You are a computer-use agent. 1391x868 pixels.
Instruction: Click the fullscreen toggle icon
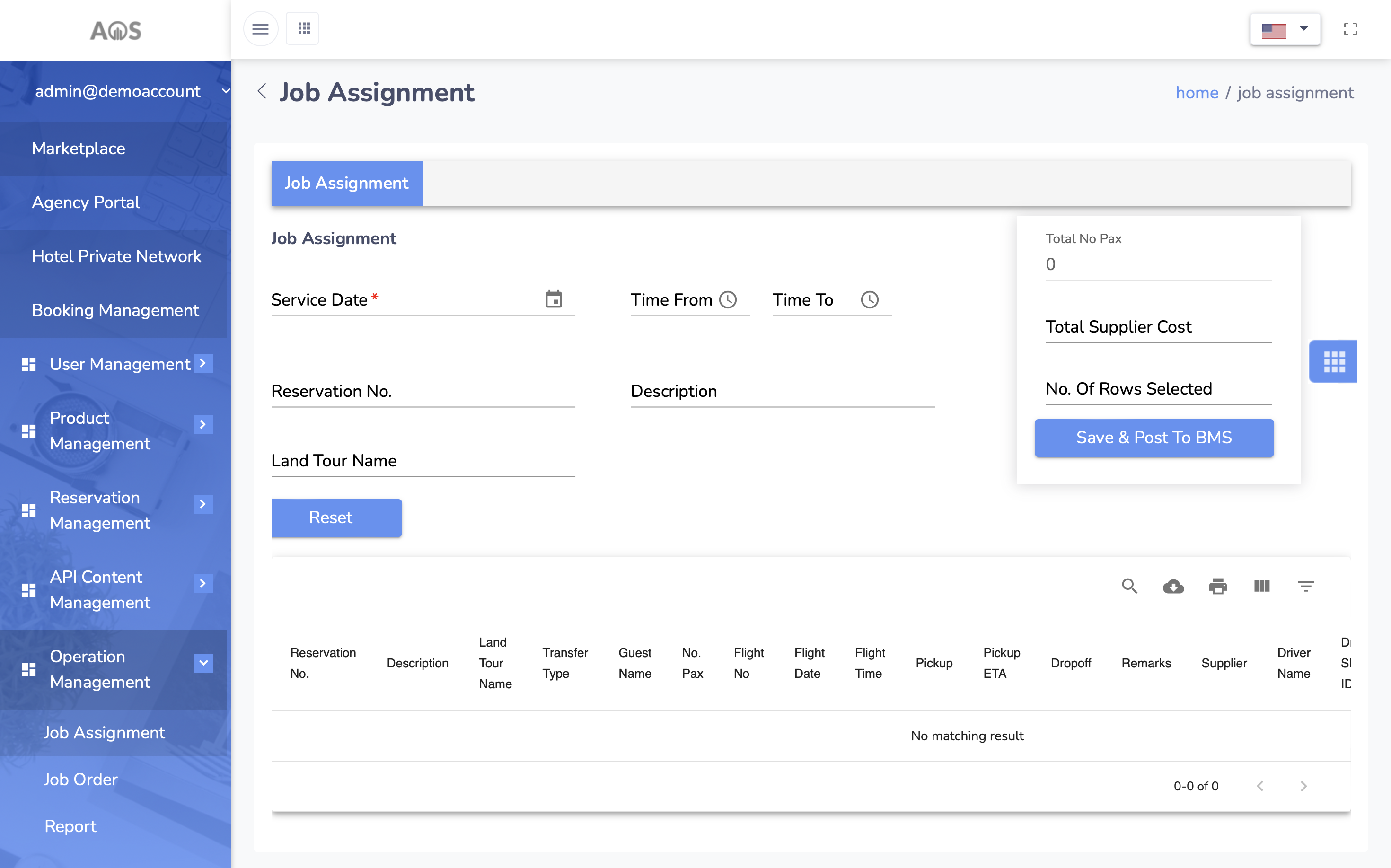(1350, 29)
